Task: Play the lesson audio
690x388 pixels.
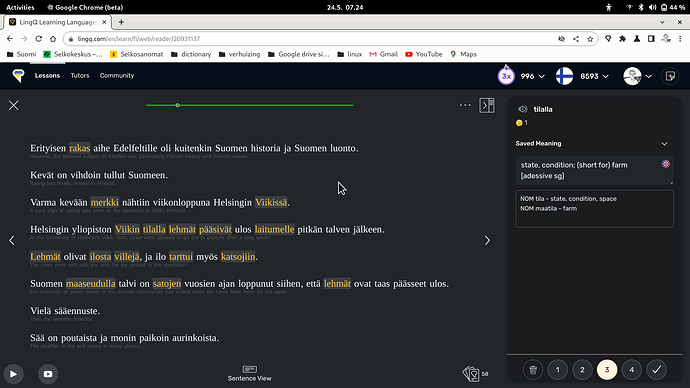Action: point(14,374)
